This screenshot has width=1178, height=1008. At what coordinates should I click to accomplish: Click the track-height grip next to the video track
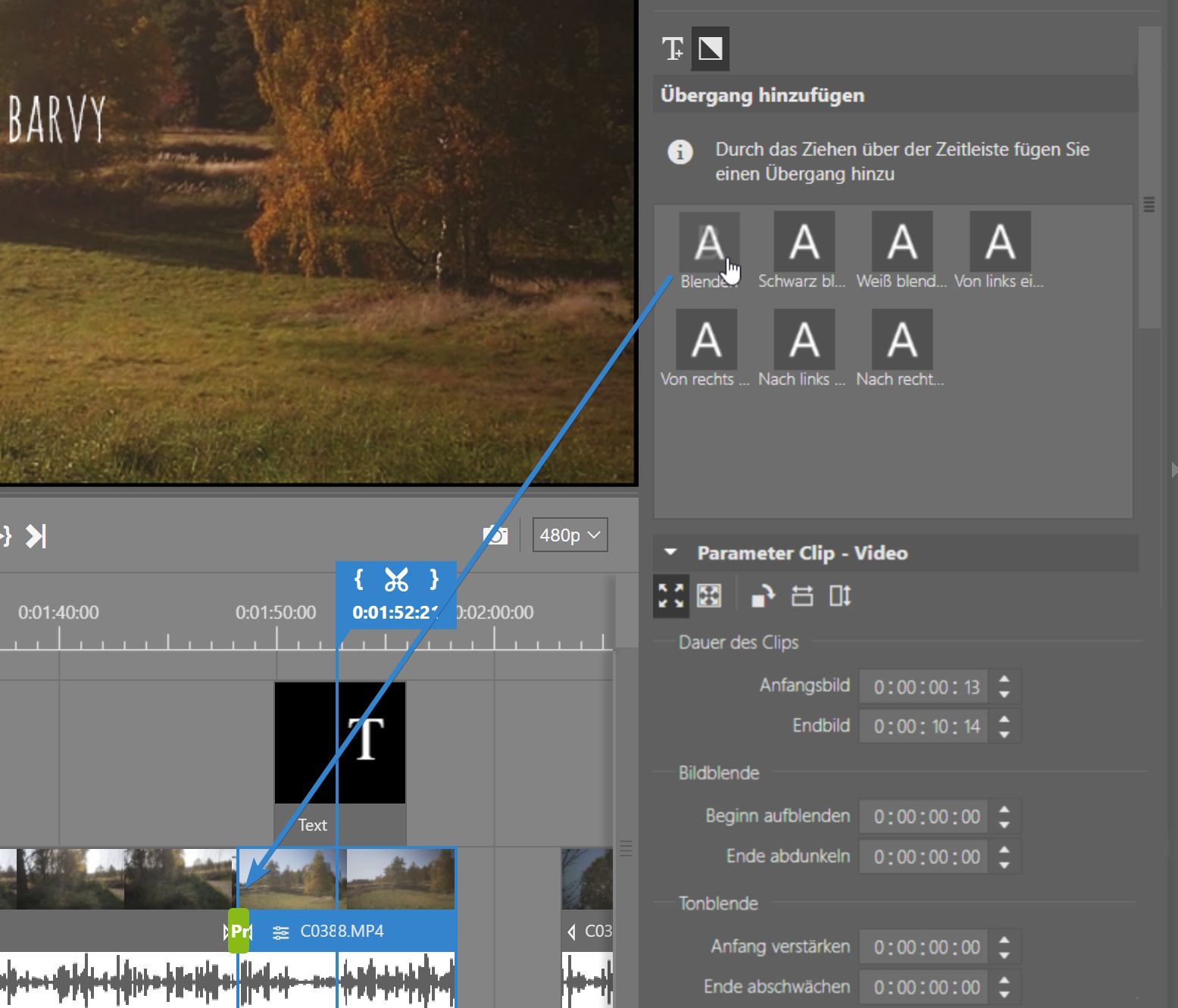pyautogui.click(x=626, y=848)
